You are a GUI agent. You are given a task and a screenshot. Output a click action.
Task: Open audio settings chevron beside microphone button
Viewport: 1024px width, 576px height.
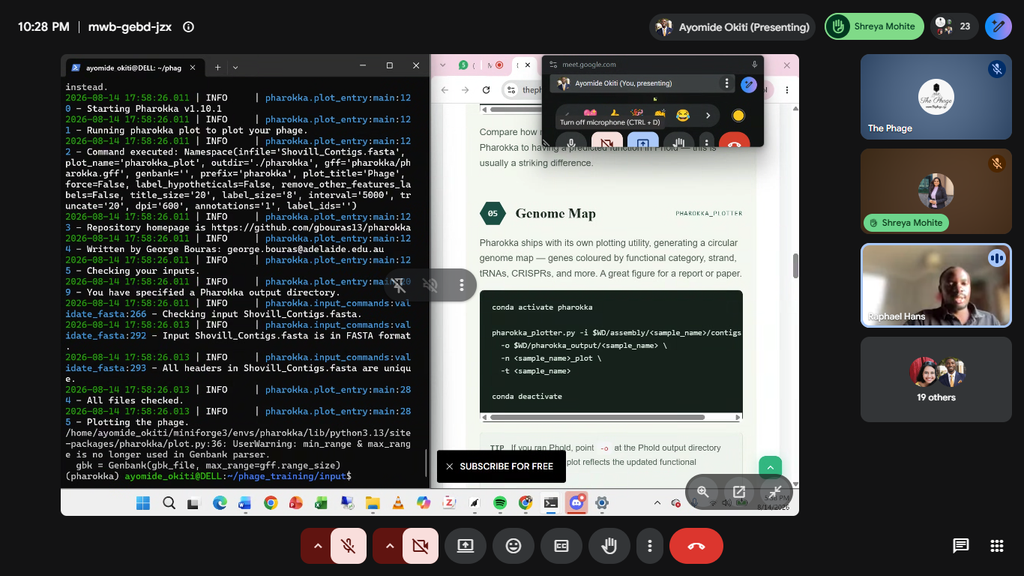pos(317,546)
